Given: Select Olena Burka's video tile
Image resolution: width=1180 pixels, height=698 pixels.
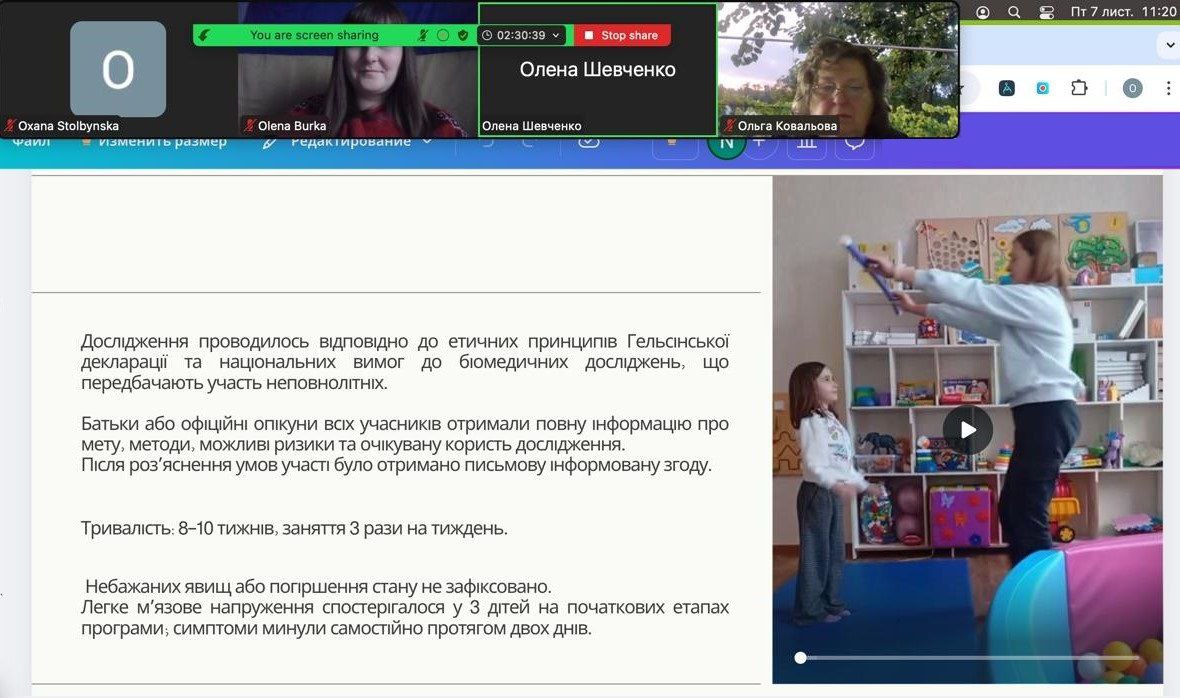Looking at the screenshot, I should click(357, 70).
